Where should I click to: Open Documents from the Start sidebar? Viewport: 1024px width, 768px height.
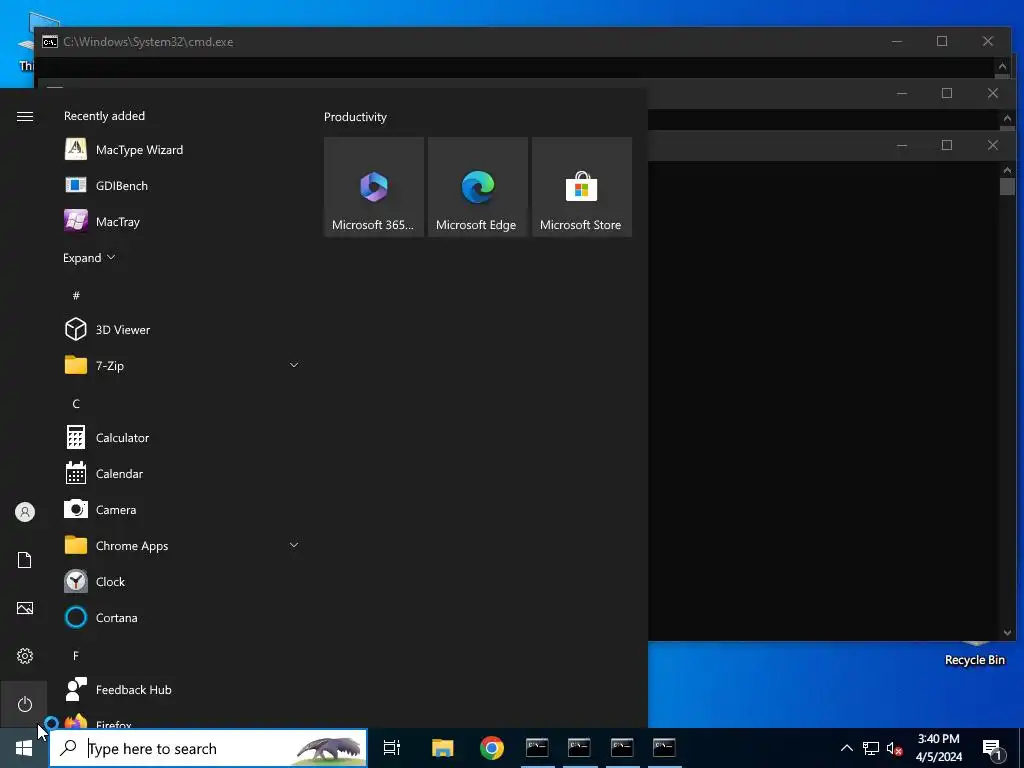(25, 560)
